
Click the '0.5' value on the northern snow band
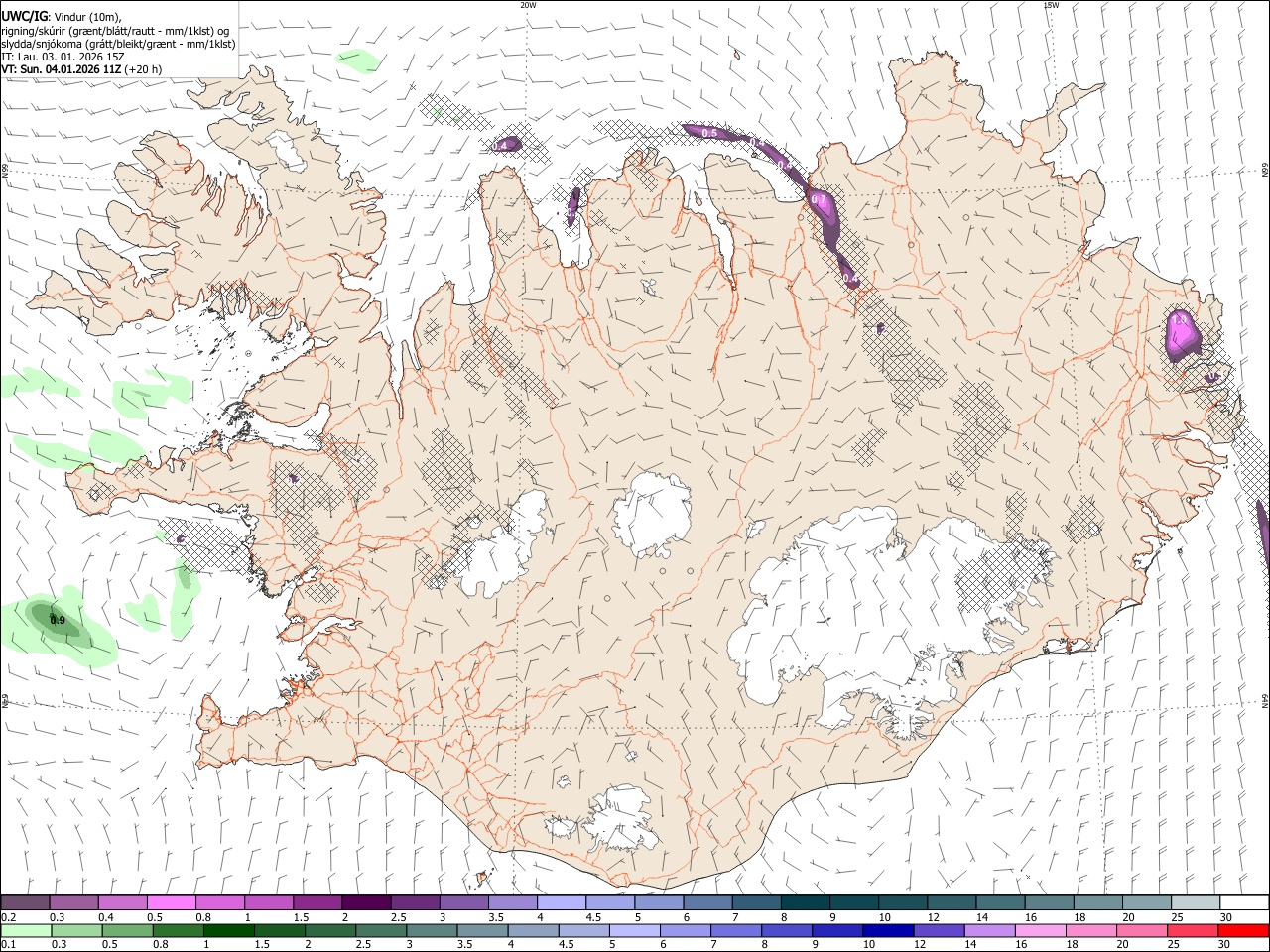click(x=709, y=133)
